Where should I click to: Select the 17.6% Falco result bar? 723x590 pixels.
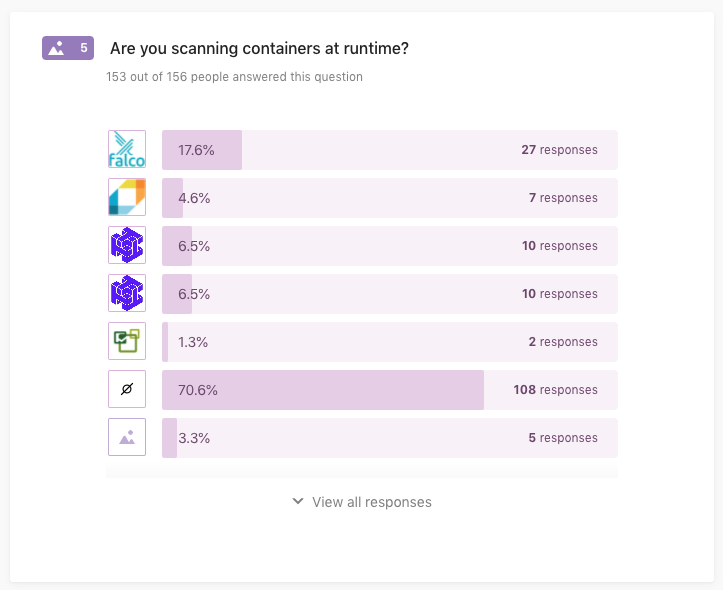tap(390, 150)
